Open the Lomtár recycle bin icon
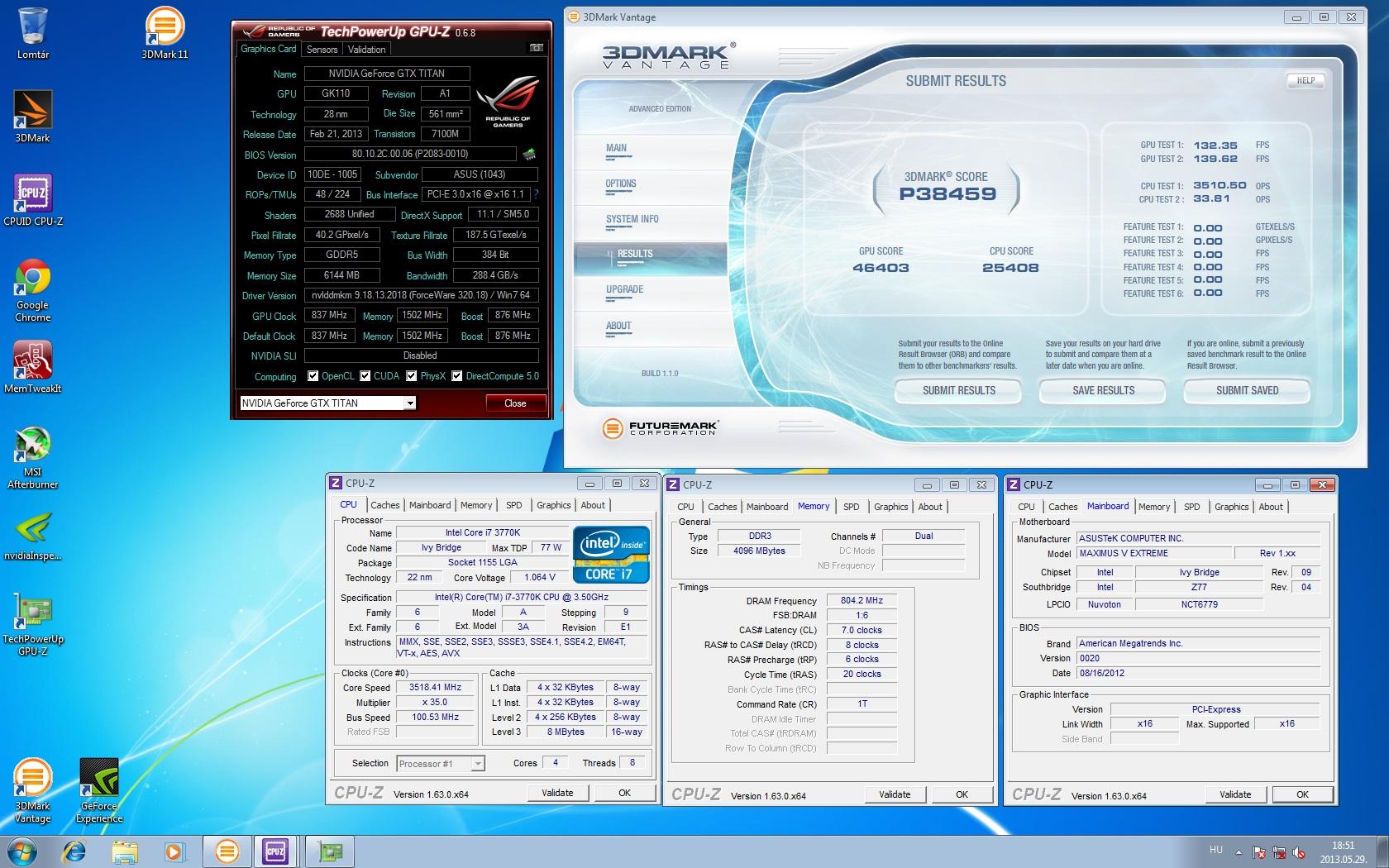This screenshot has width=1389, height=868. [33, 34]
